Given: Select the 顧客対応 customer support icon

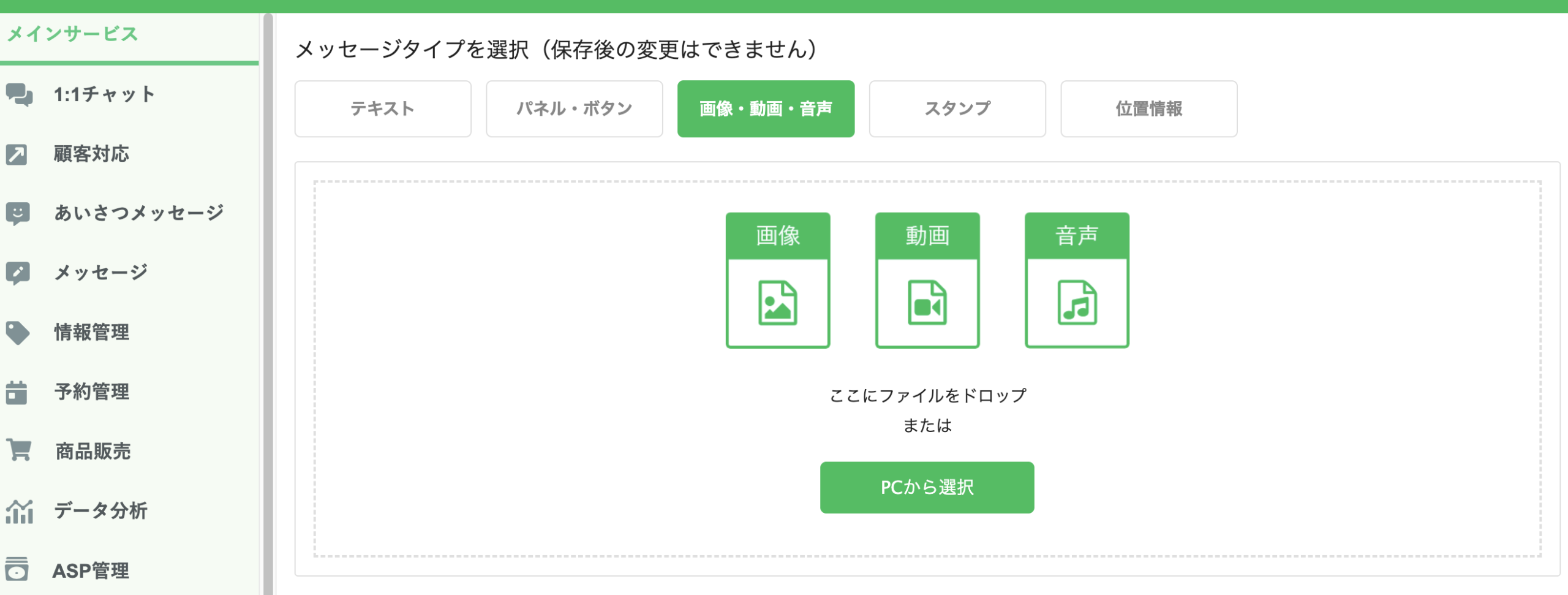Looking at the screenshot, I should [x=17, y=154].
